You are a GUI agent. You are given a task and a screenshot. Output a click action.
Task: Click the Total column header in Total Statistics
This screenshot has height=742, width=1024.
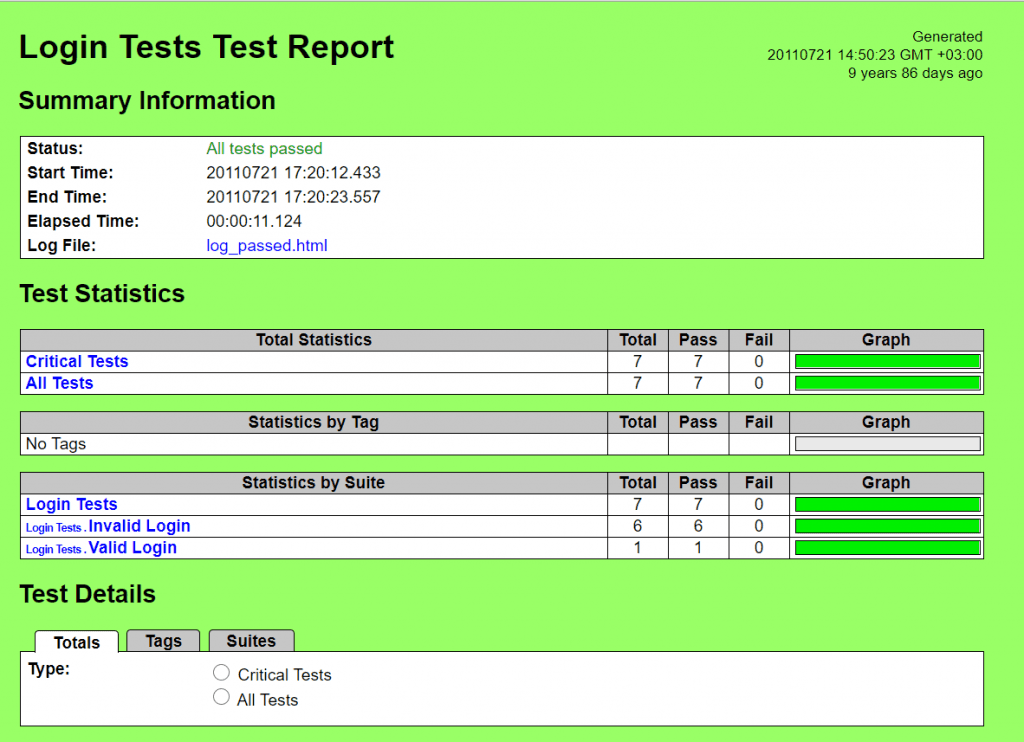pos(637,340)
